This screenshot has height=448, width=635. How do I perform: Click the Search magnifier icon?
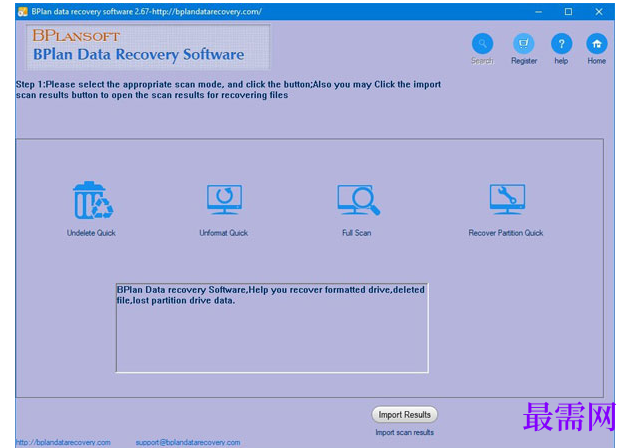(482, 43)
